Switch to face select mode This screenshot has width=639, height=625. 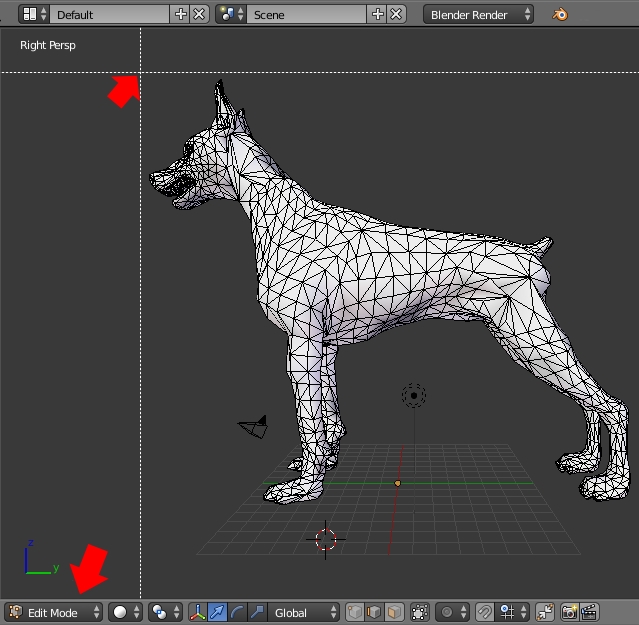(394, 612)
